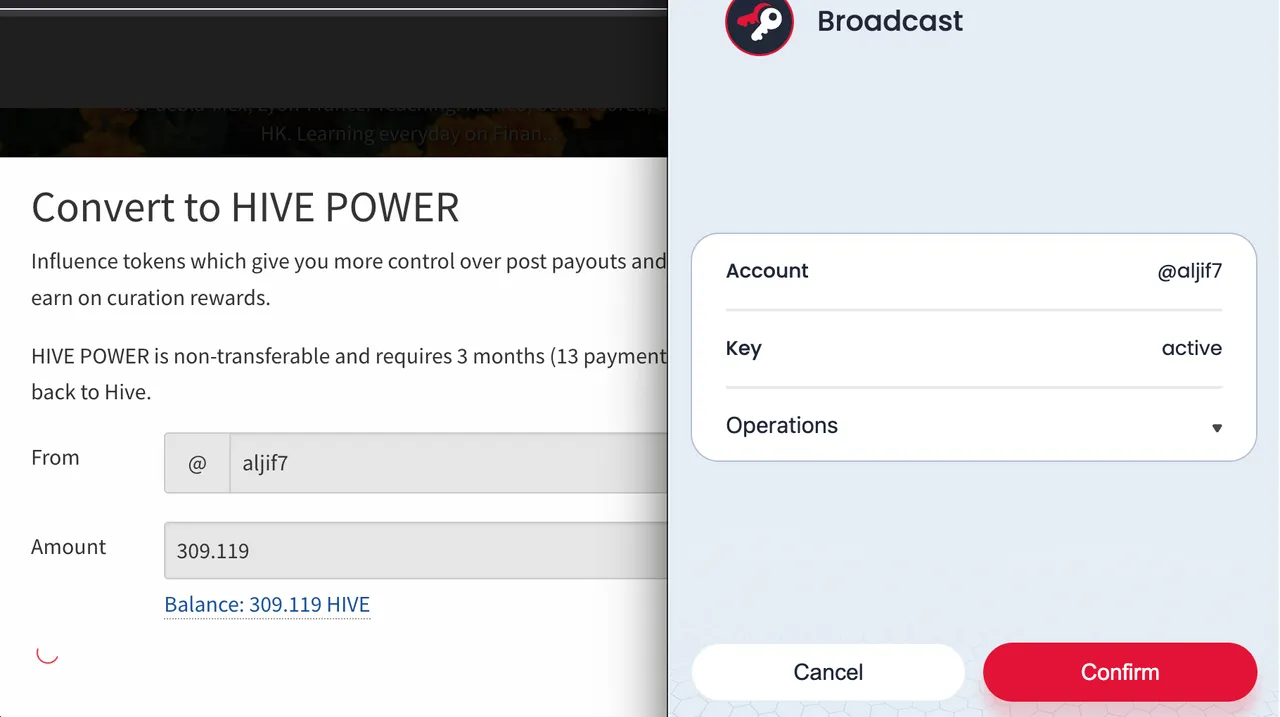Click the Convert to HIVE POWER heading
1280x717 pixels.
245,207
